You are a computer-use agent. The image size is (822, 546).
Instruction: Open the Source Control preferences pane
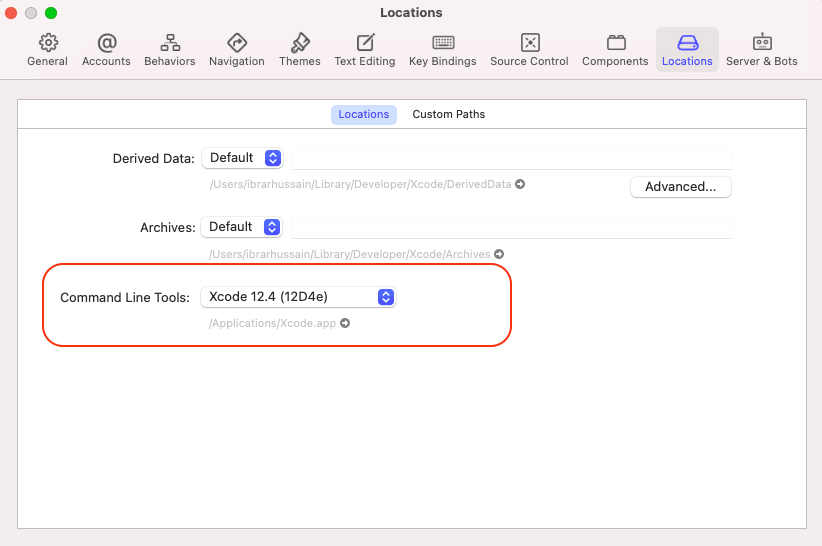coord(529,50)
